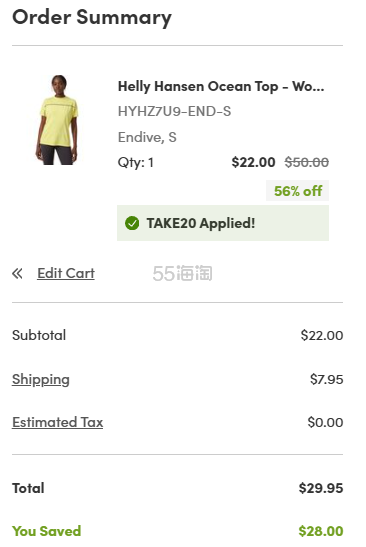Image resolution: width=366 pixels, height=547 pixels.
Task: Click the Edit Cart link
Action: [x=66, y=273]
